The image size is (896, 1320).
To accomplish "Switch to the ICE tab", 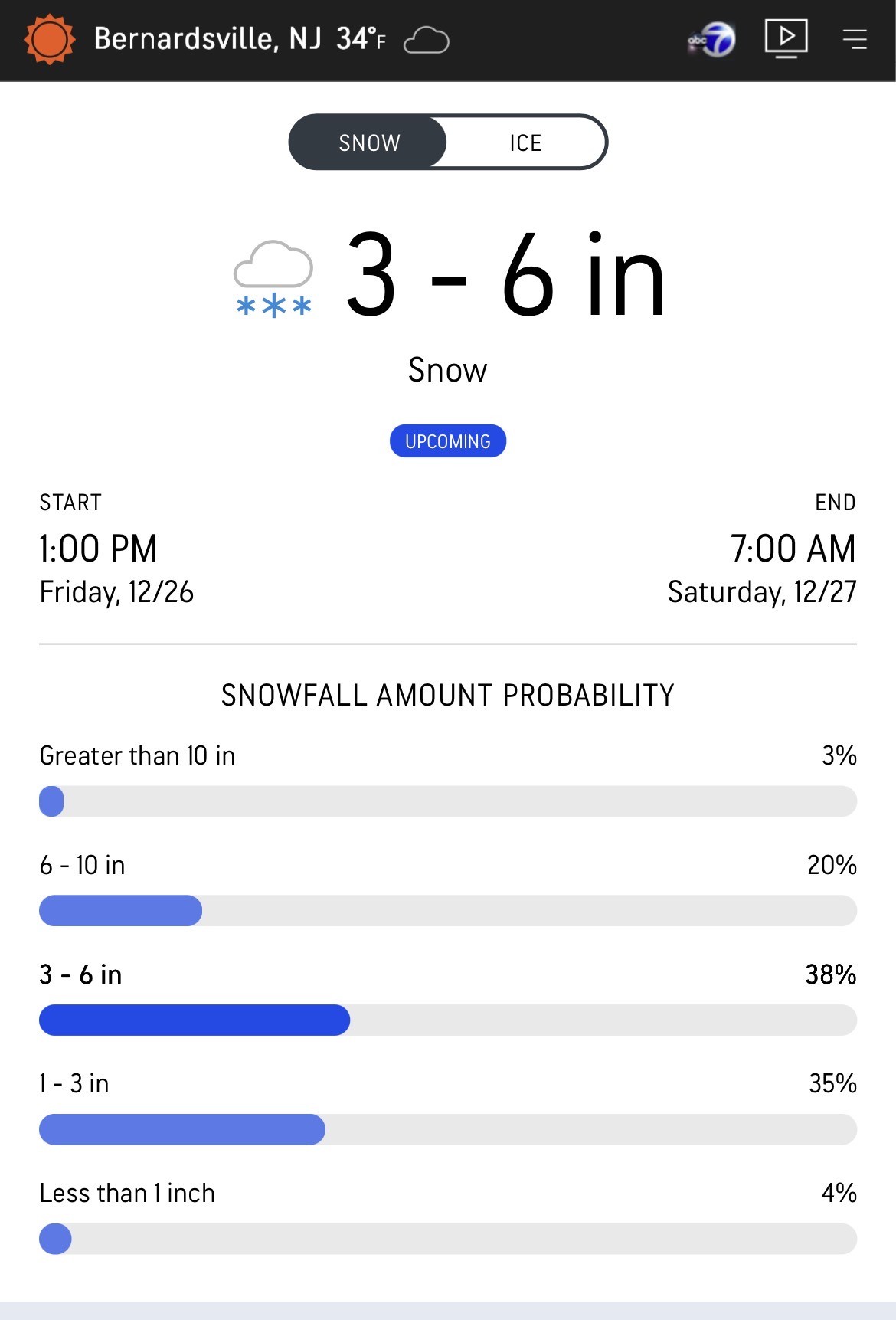I will [x=525, y=142].
